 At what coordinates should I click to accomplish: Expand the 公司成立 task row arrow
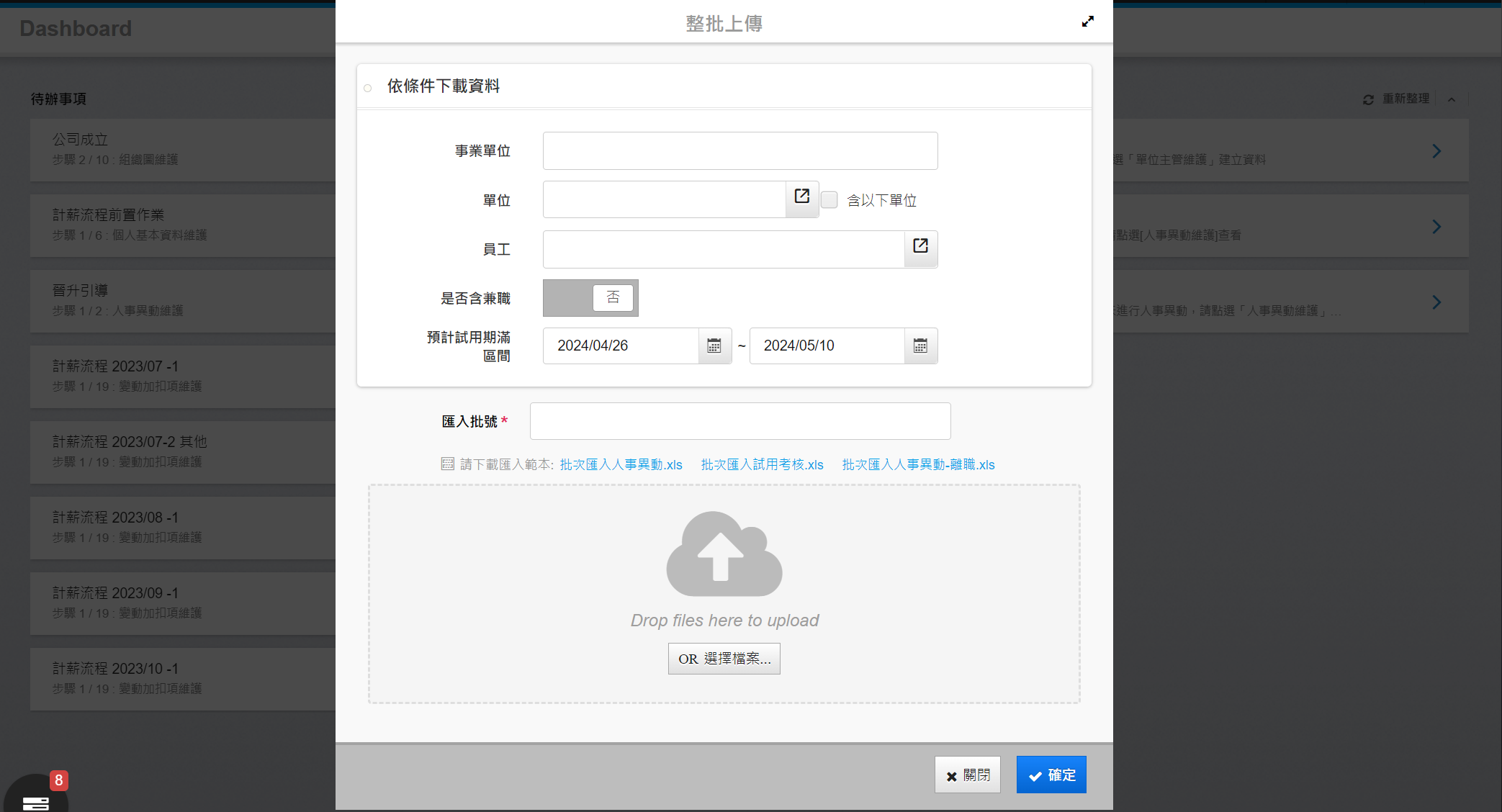[1436, 151]
